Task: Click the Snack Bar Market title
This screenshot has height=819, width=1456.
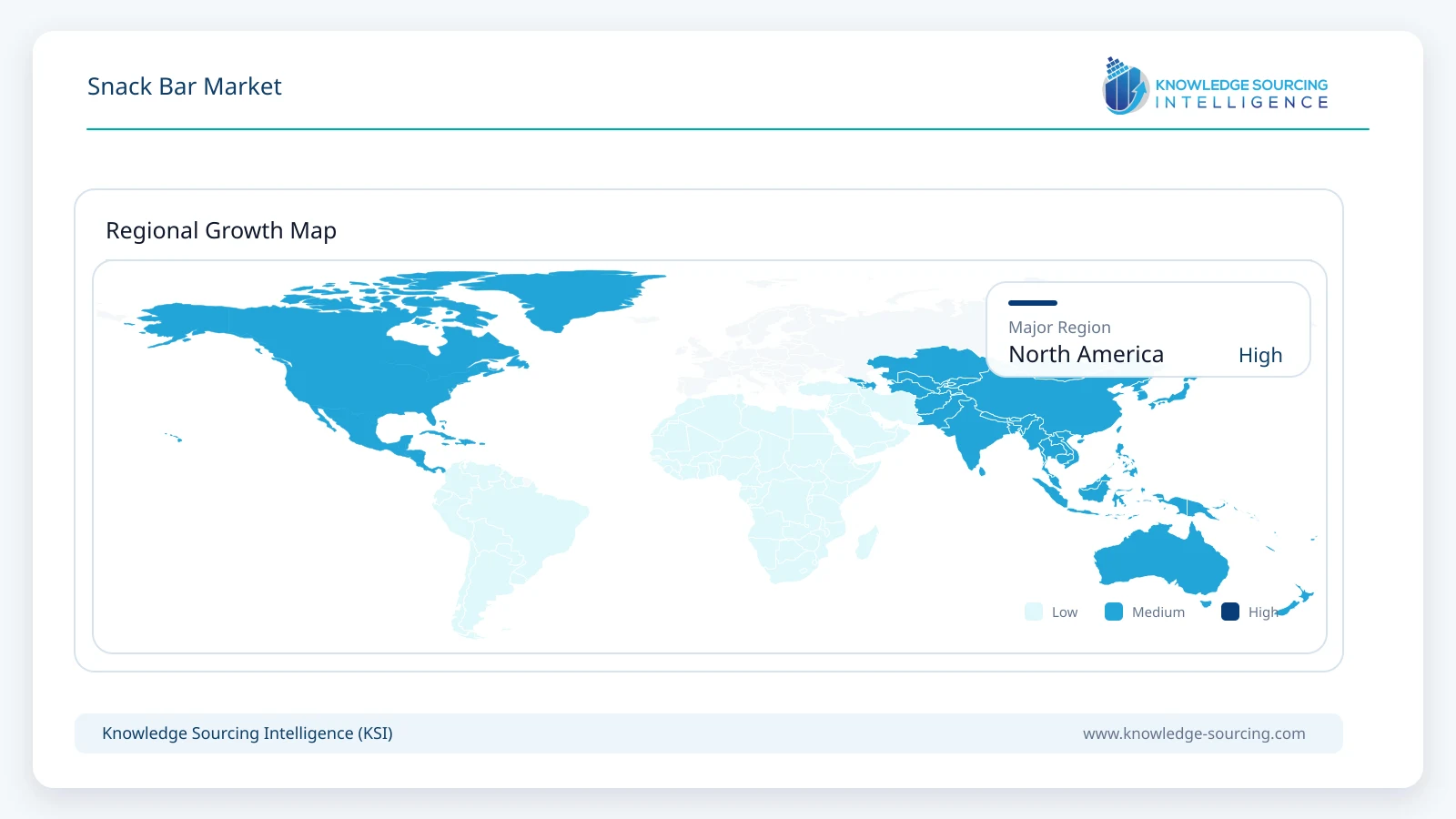Action: pos(185,86)
